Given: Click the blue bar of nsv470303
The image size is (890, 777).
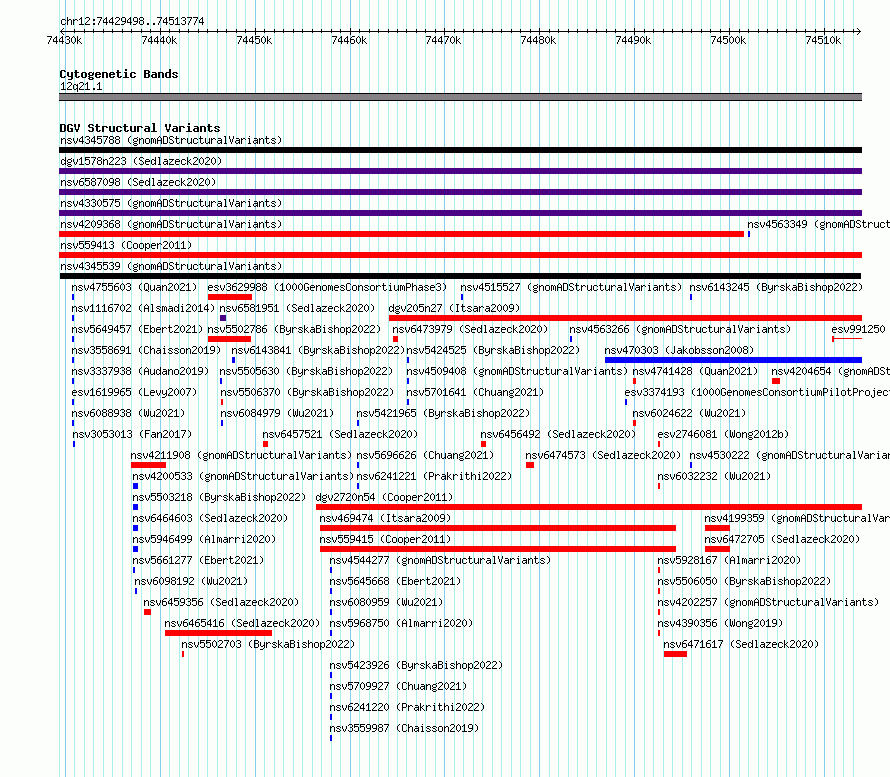Looking at the screenshot, I should coord(733,360).
